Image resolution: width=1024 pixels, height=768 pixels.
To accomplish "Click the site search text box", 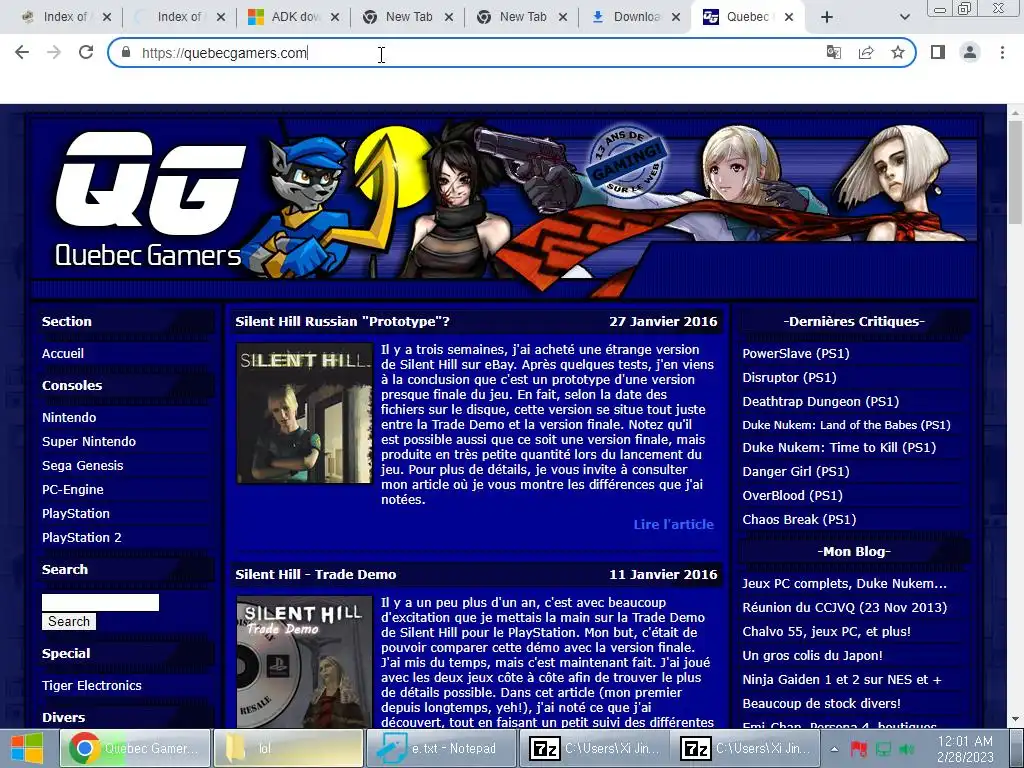I will 100,602.
